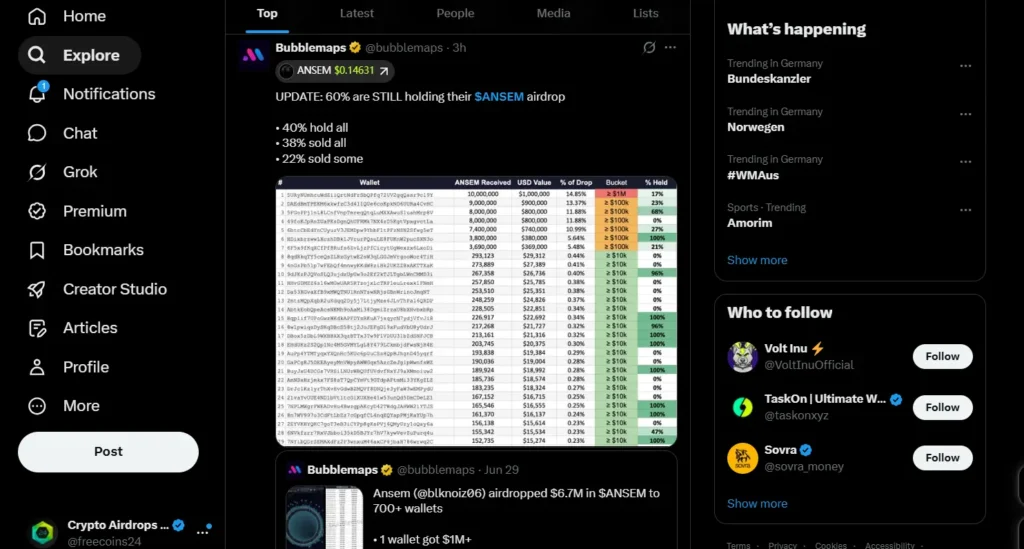Click the Accessibility footer link
The height and width of the screenshot is (549, 1024).
tap(889, 545)
